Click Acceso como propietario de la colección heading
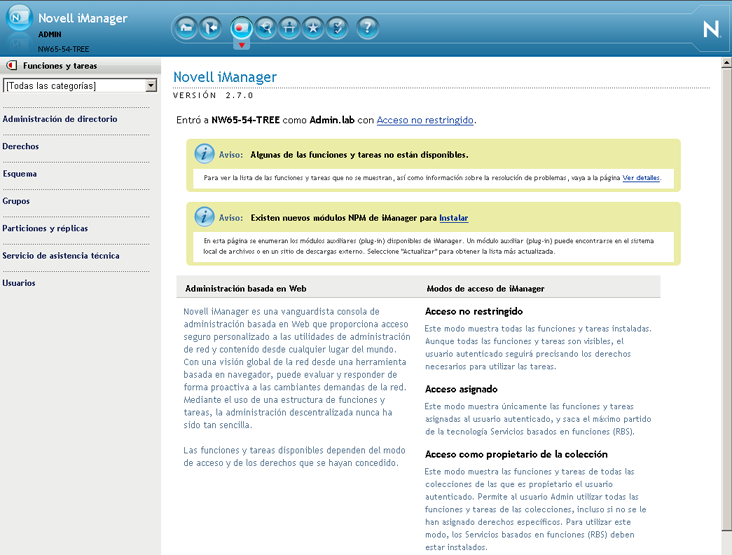This screenshot has height=555, width=732. coord(516,455)
